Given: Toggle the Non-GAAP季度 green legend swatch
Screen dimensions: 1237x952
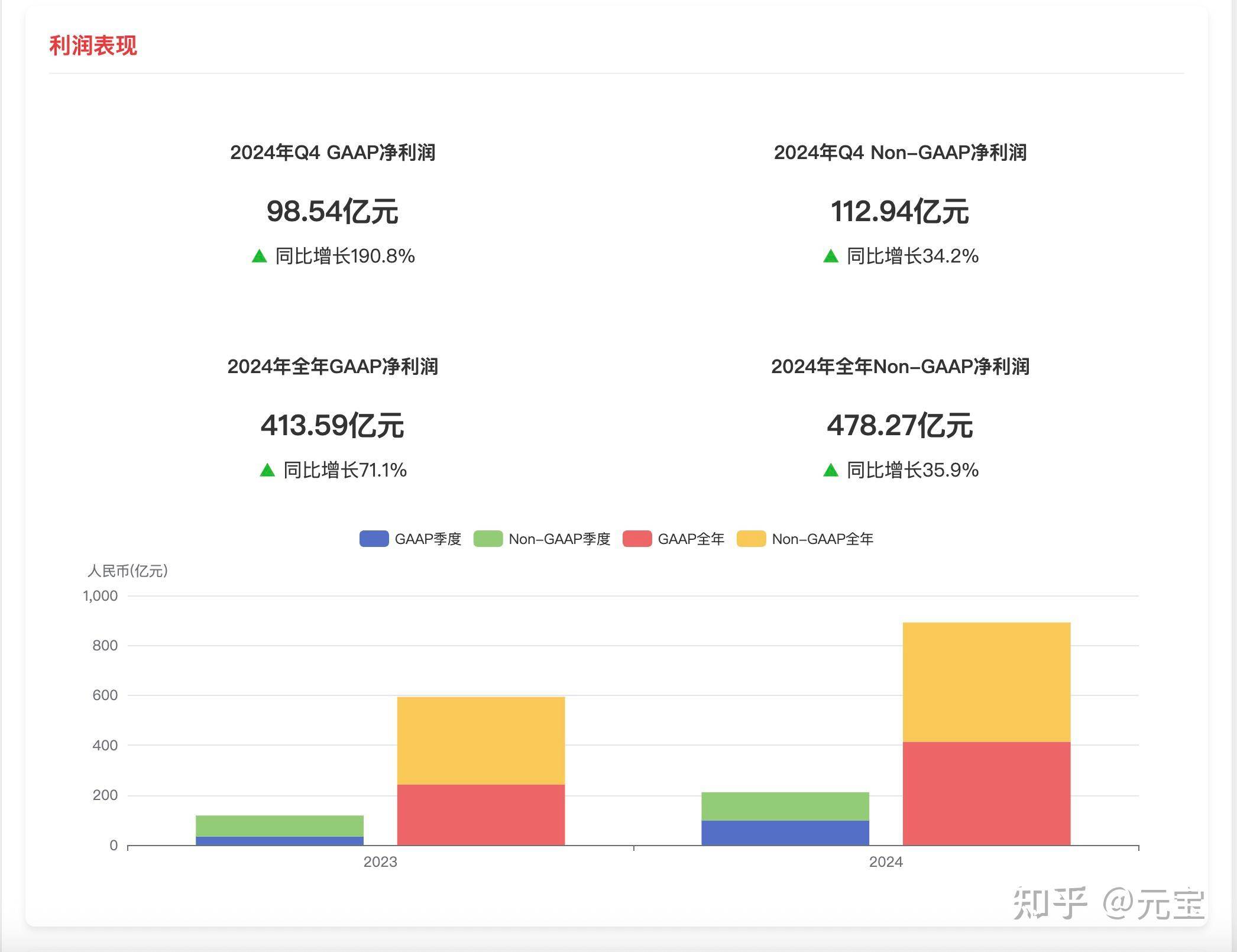Looking at the screenshot, I should point(488,539).
